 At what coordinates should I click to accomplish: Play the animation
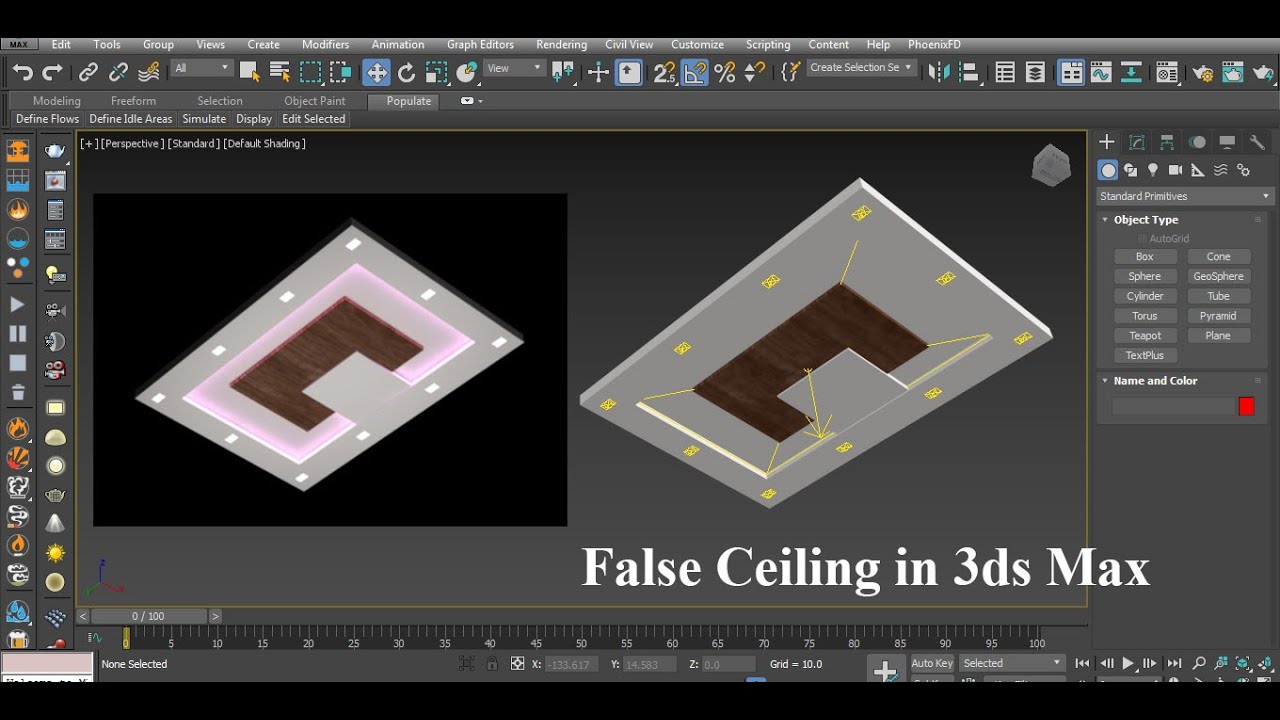click(x=1128, y=663)
